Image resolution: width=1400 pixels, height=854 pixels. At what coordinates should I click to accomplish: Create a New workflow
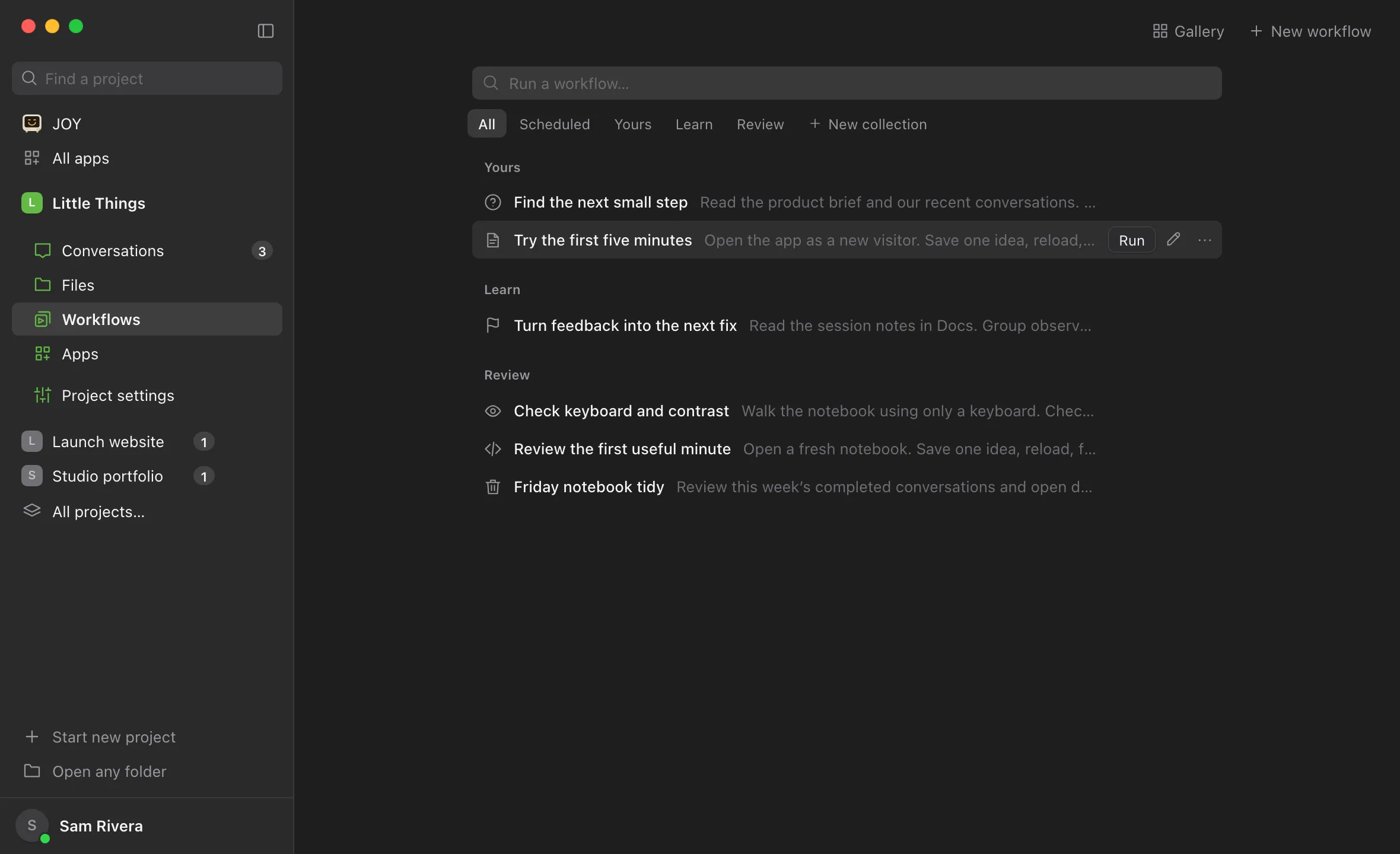tap(1310, 31)
